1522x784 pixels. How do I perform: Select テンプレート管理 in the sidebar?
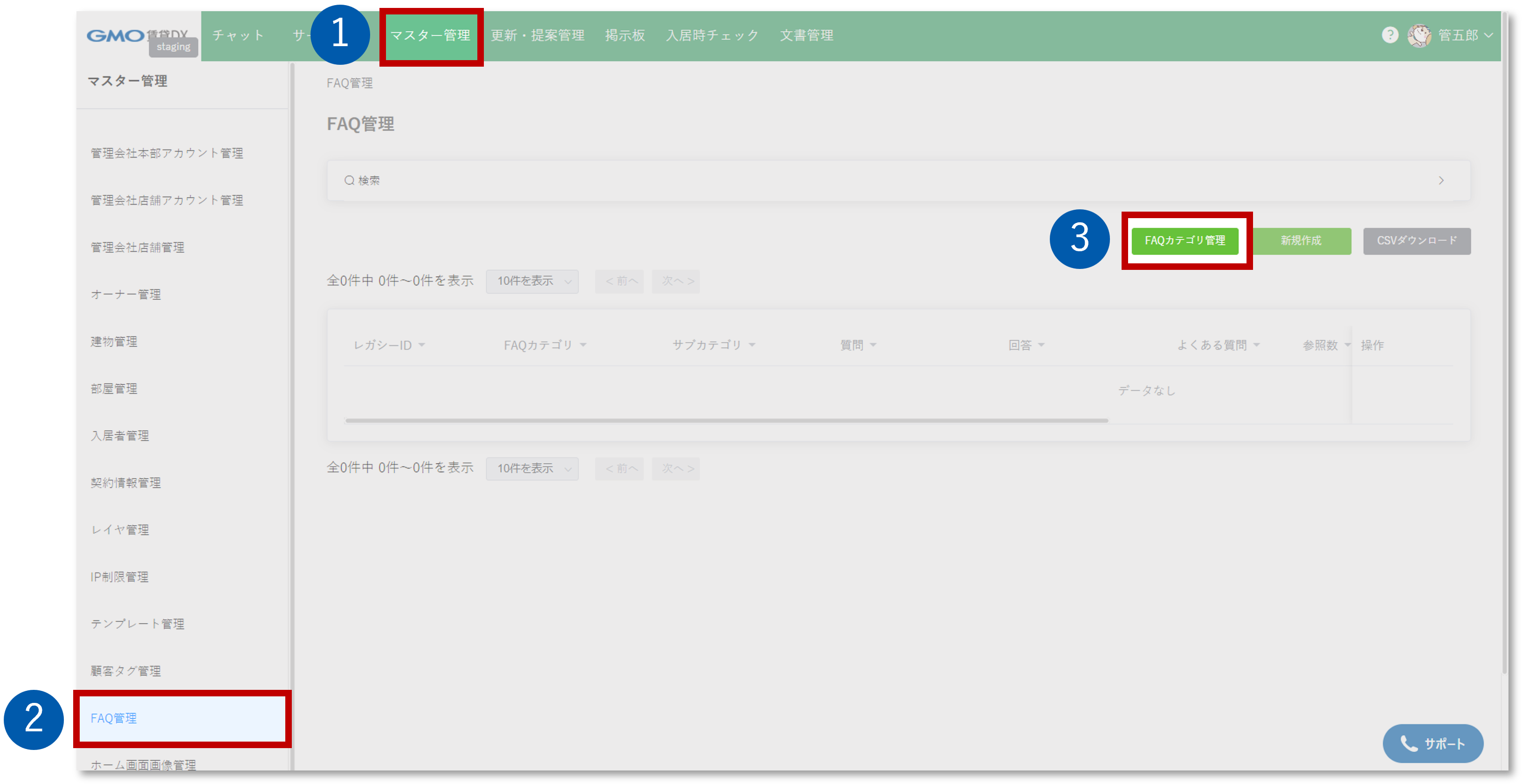(138, 623)
